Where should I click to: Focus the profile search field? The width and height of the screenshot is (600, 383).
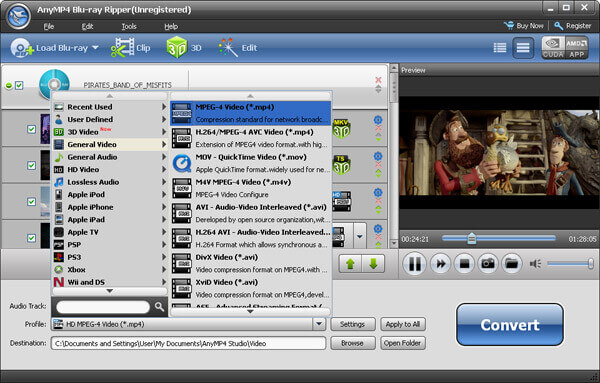pyautogui.click(x=103, y=307)
